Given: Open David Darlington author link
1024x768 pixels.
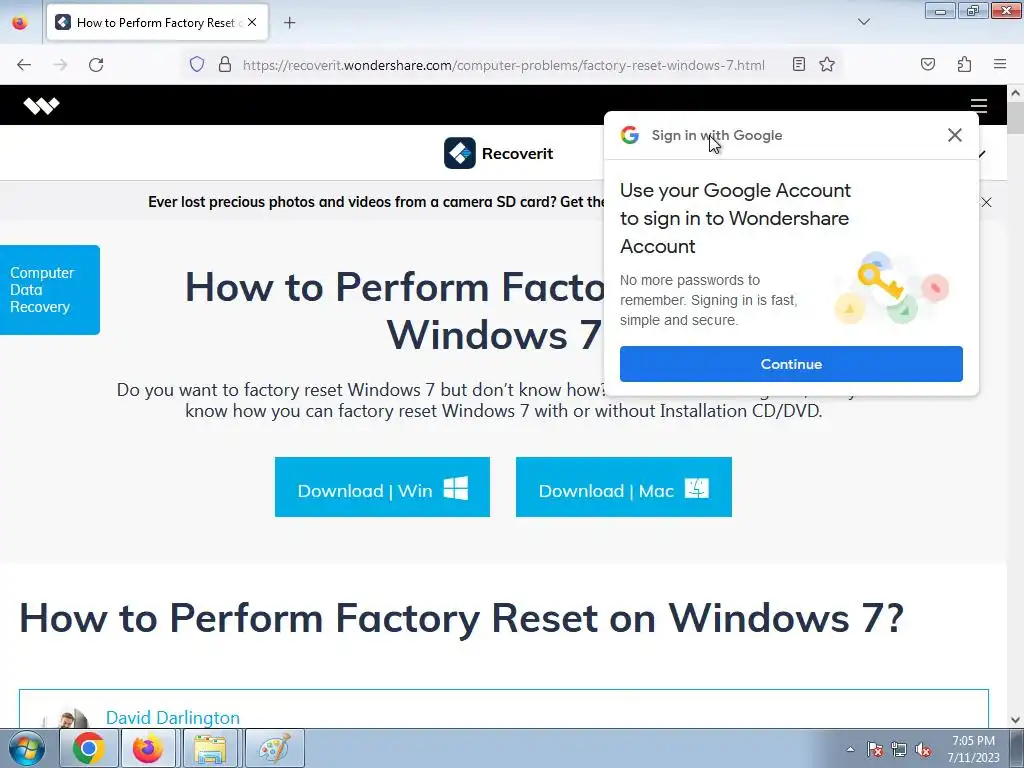Looking at the screenshot, I should [172, 718].
